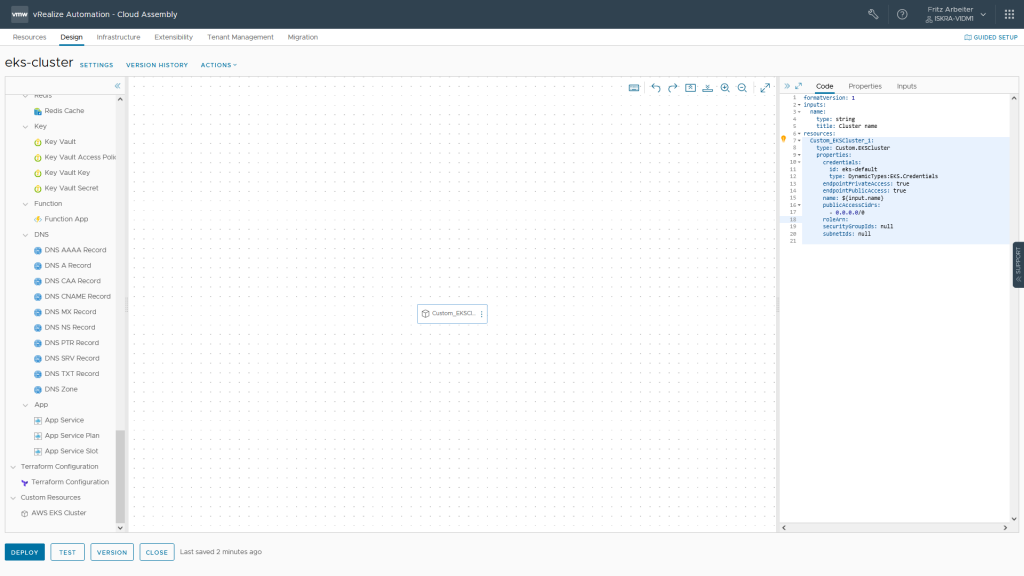Image resolution: width=1024 pixels, height=576 pixels.
Task: Expand the canvas to full screen
Action: pos(765,88)
